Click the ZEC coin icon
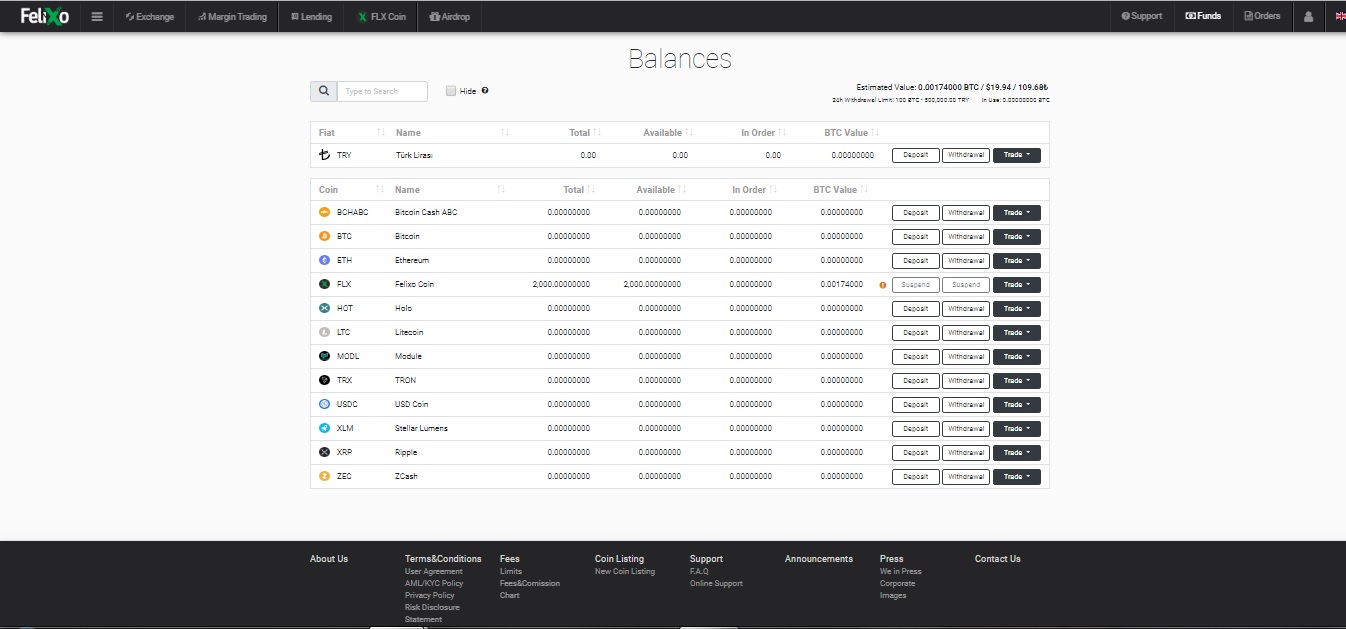 324,476
